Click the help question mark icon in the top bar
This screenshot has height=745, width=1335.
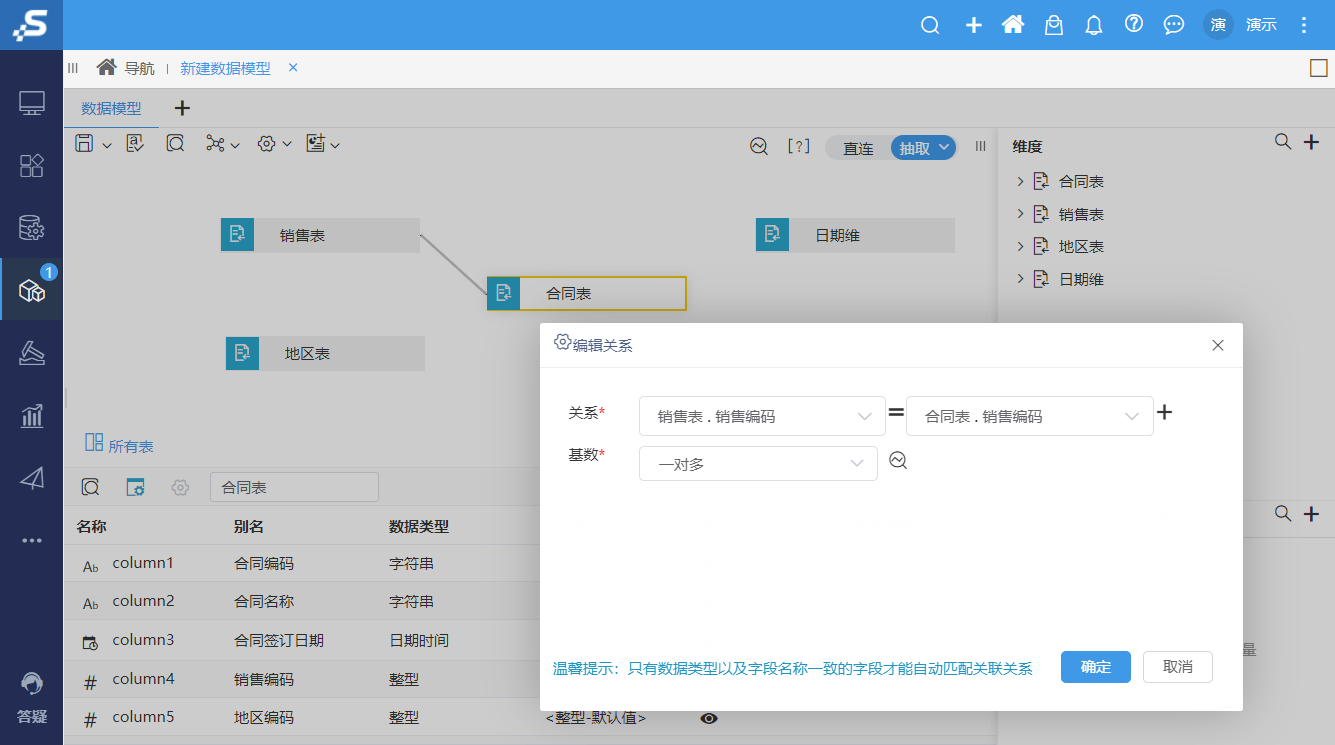pyautogui.click(x=1133, y=24)
